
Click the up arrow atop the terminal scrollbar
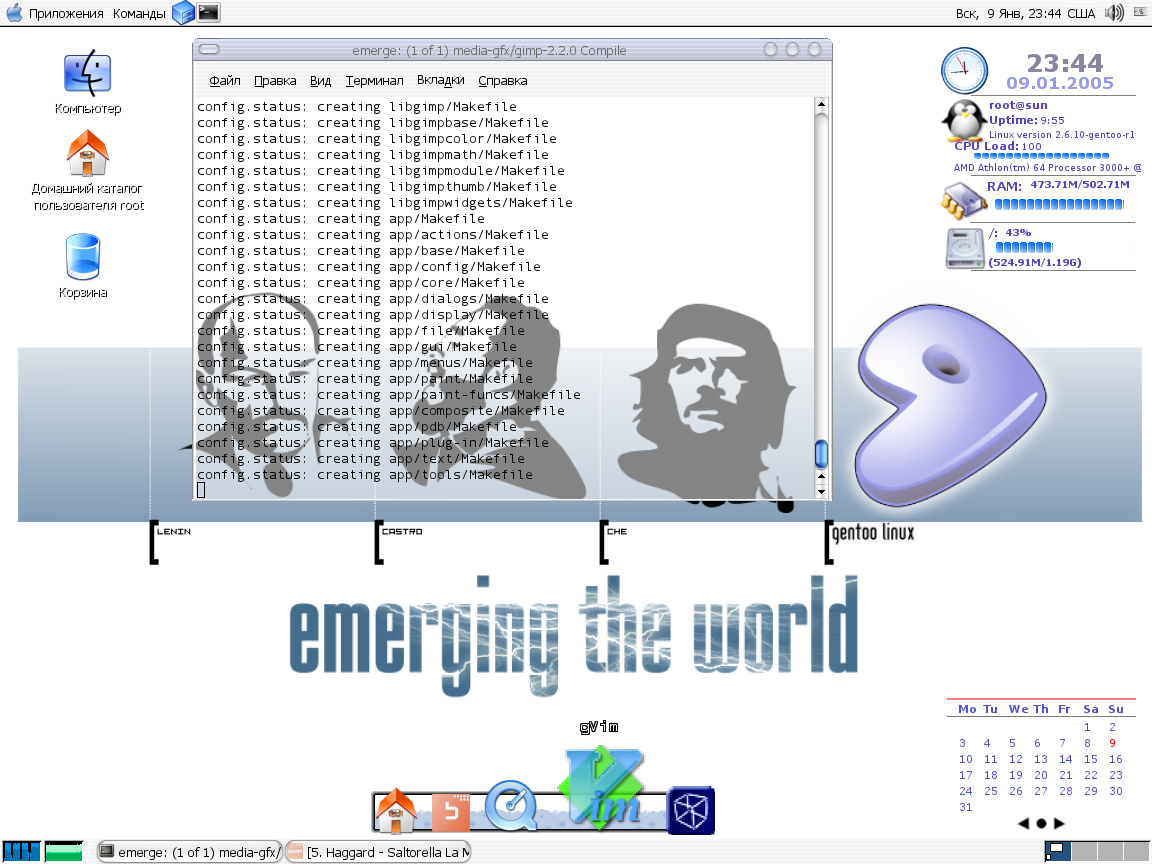click(x=821, y=104)
